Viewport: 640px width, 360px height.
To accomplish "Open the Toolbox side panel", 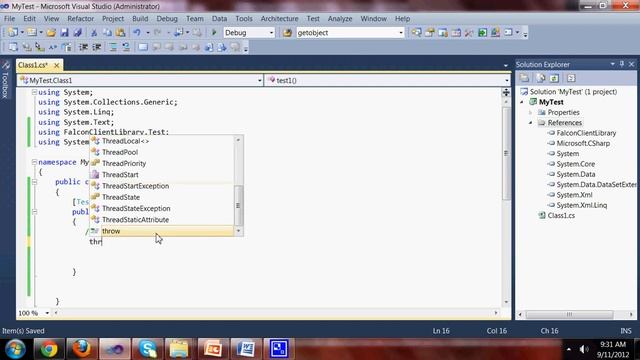I will click(x=5, y=81).
